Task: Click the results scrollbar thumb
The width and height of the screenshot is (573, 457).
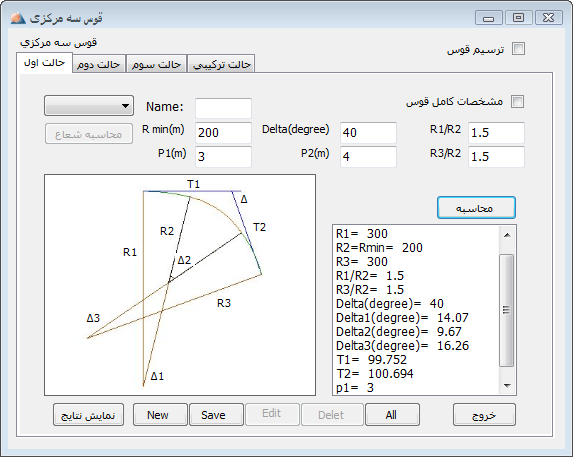Action: [506, 310]
